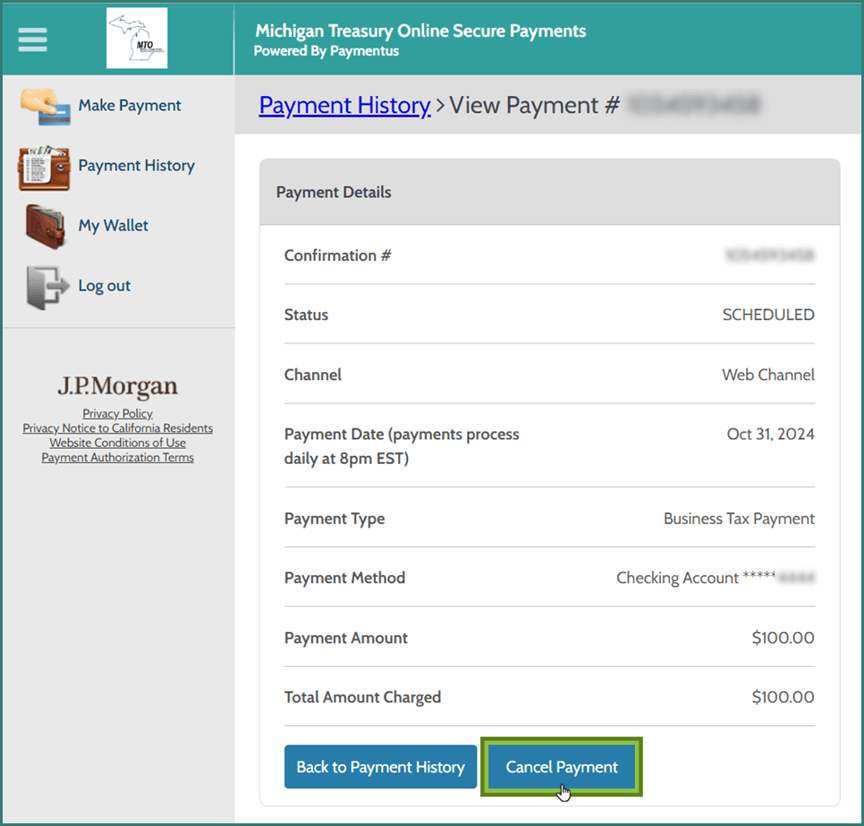The image size is (864, 826).
Task: Open the hamburger navigation menu
Action: point(32,40)
